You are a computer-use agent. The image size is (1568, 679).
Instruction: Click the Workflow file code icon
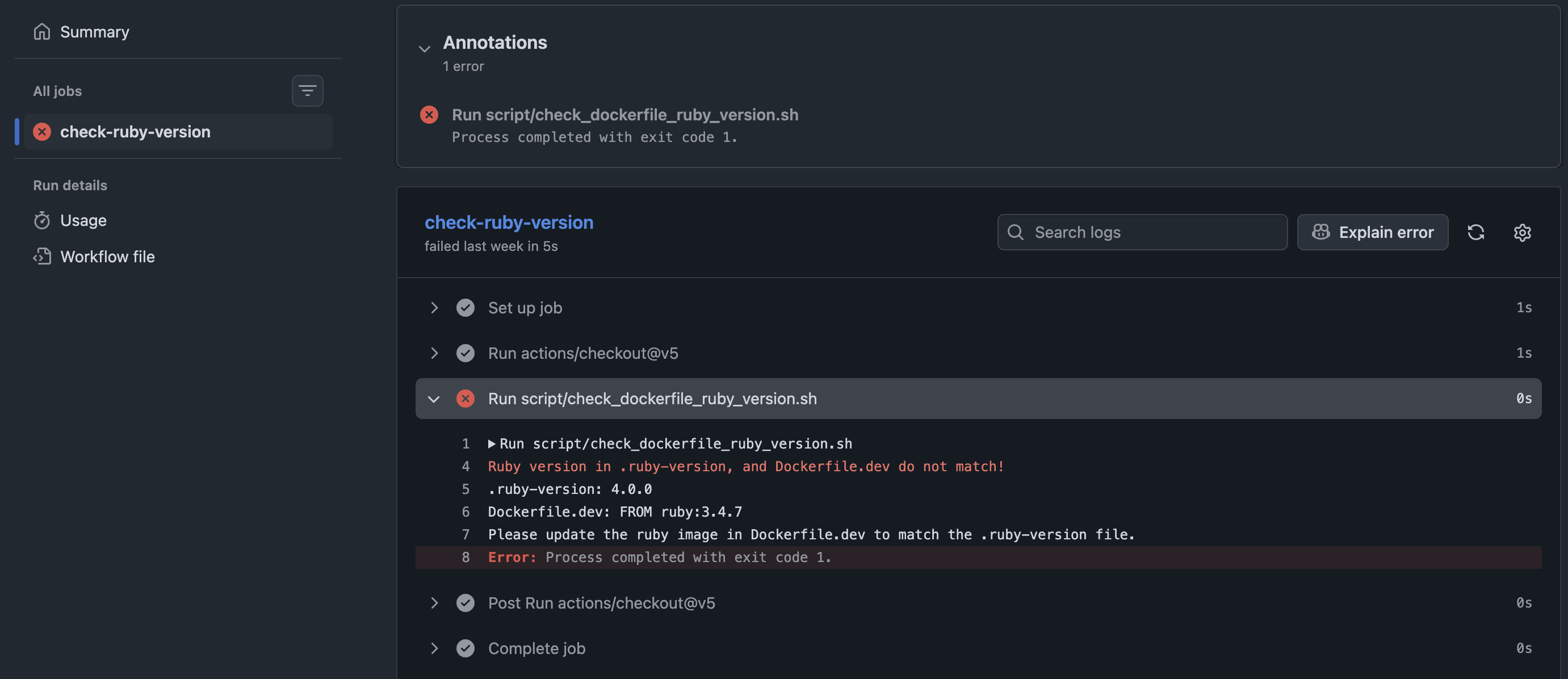41,257
